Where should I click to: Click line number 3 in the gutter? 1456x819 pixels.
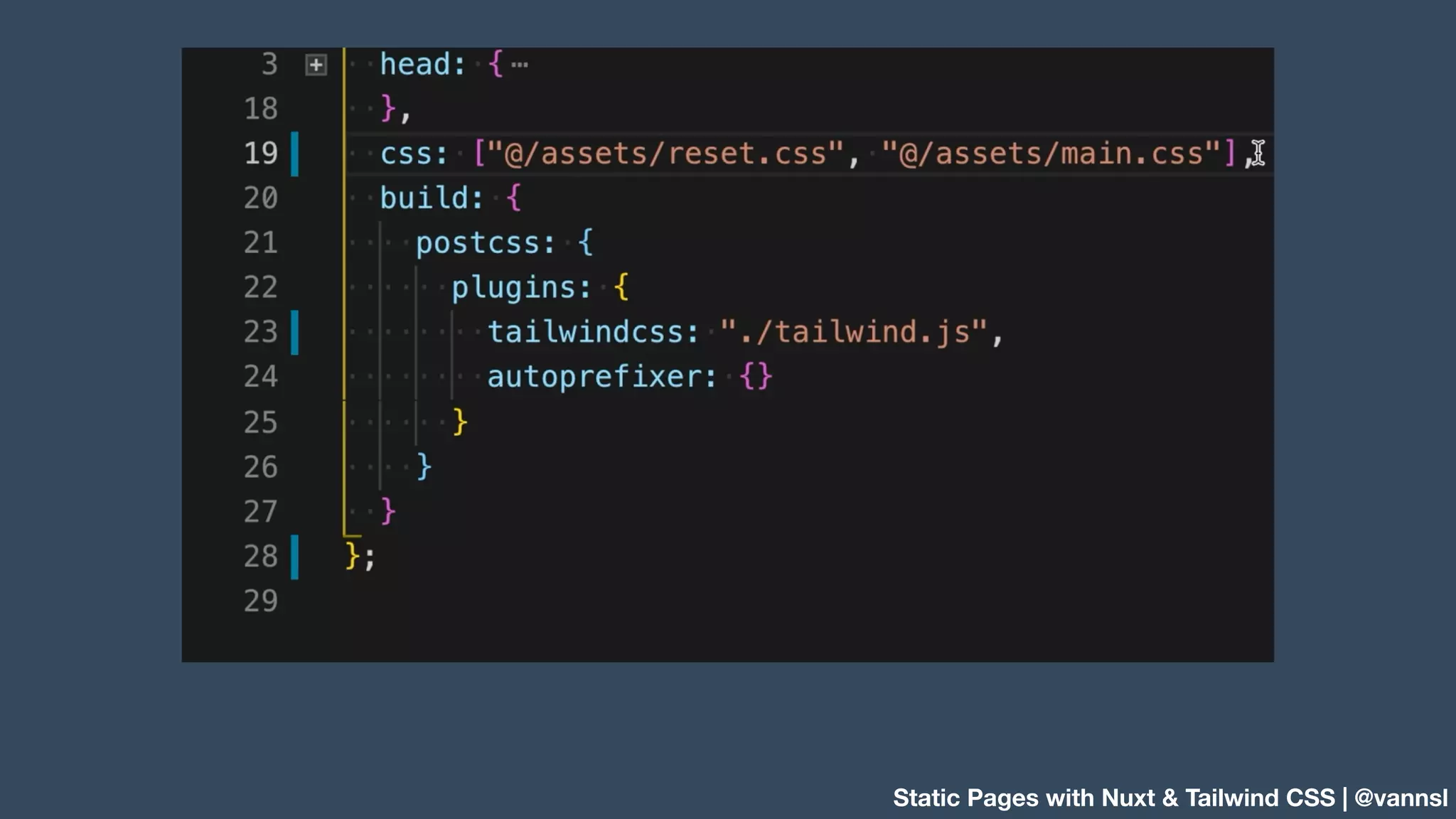click(269, 64)
